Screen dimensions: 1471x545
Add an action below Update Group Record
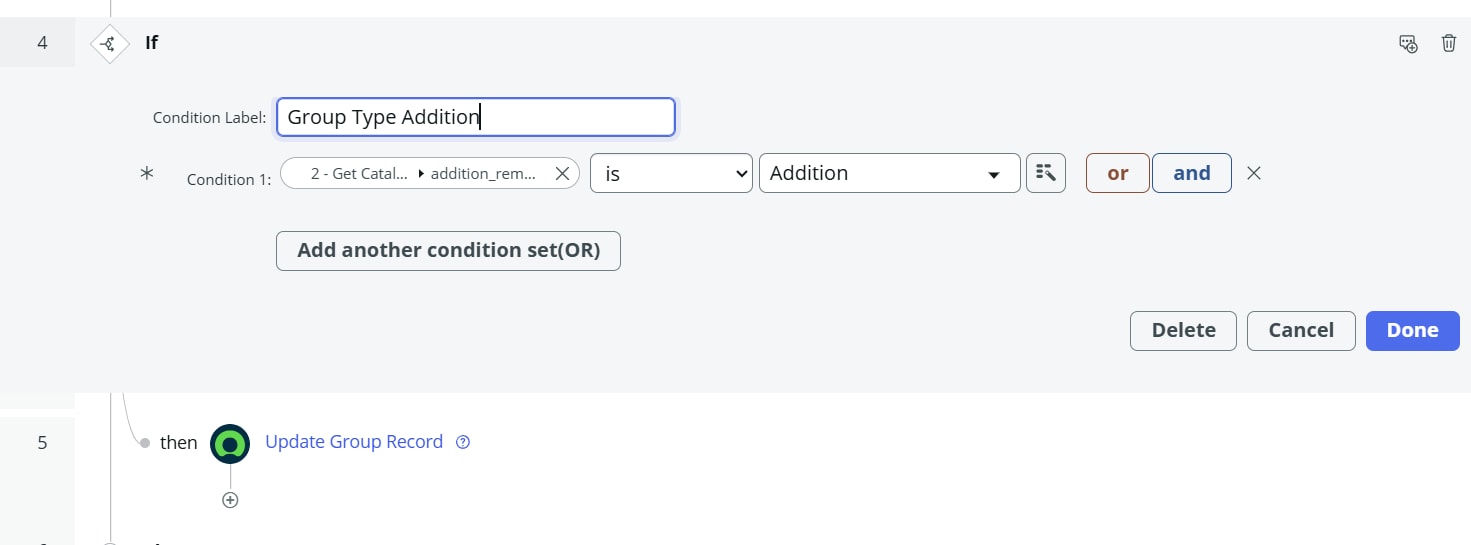point(230,500)
